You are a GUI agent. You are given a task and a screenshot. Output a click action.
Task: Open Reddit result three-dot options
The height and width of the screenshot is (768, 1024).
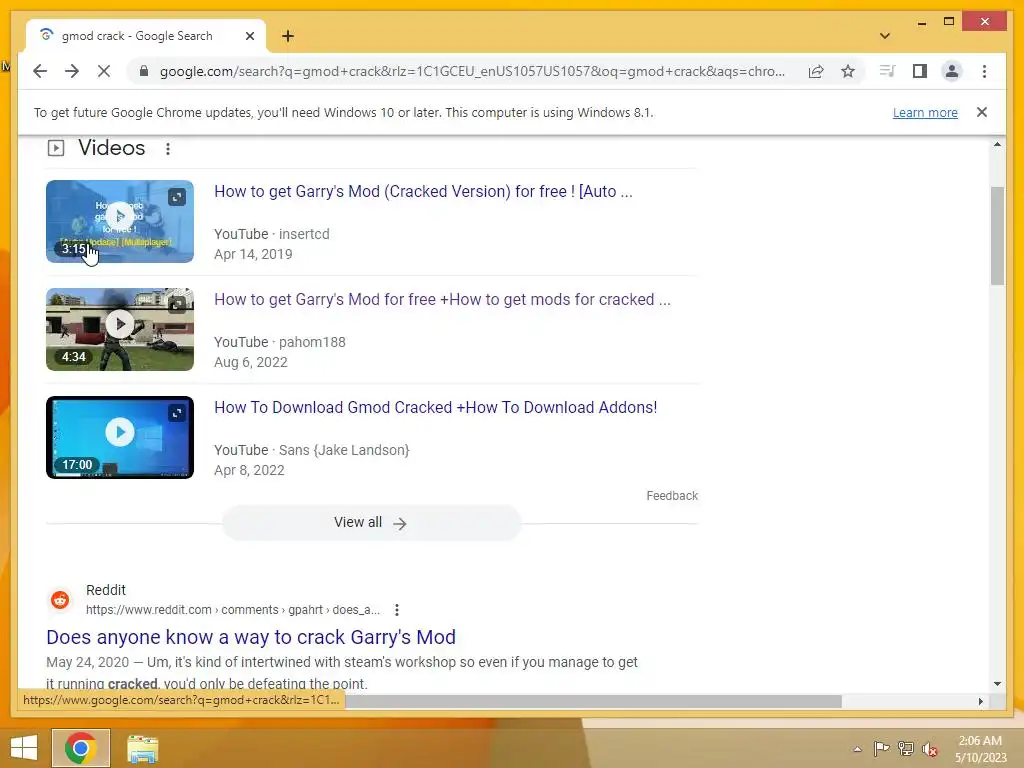click(396, 610)
